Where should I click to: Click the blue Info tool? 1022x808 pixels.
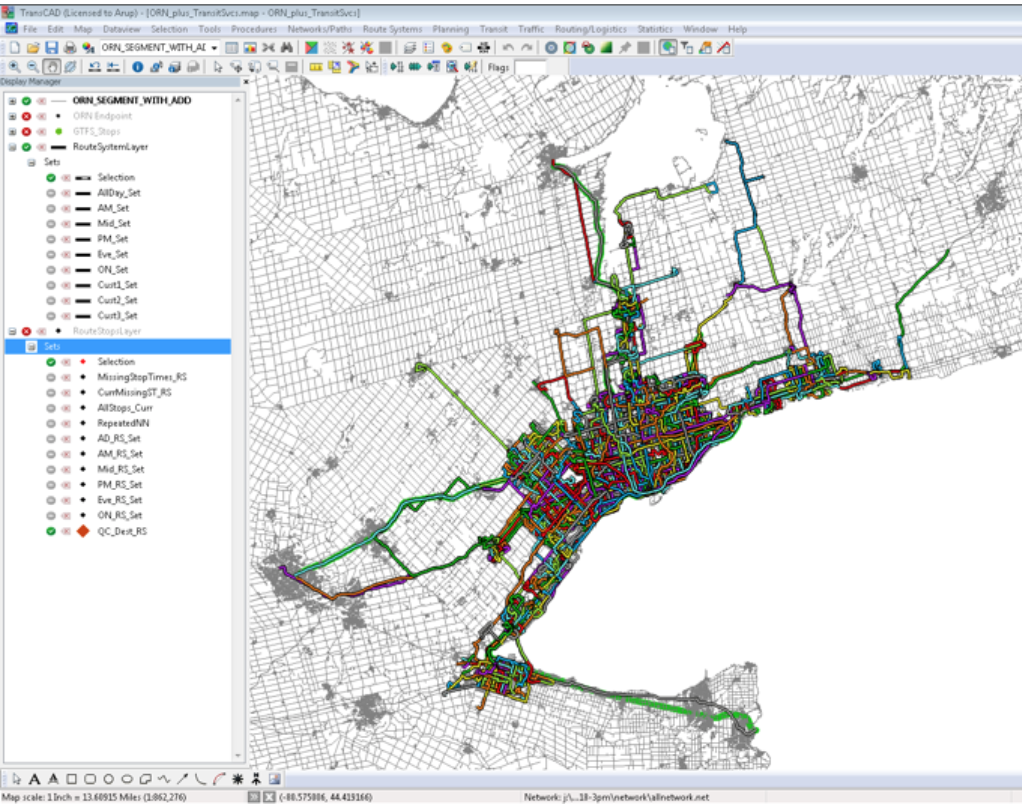[138, 66]
